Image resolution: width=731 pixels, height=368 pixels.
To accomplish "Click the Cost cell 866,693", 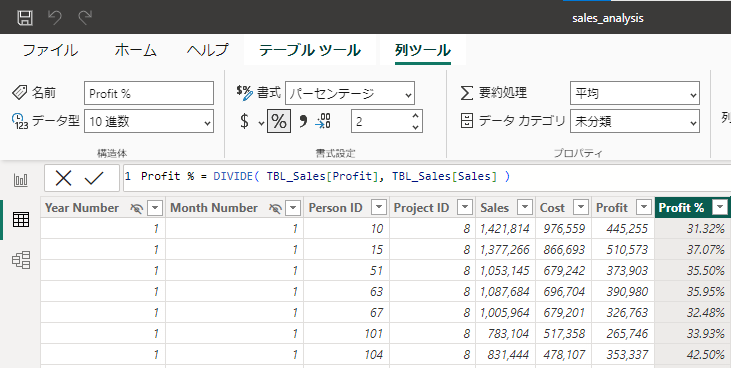I will [564, 250].
